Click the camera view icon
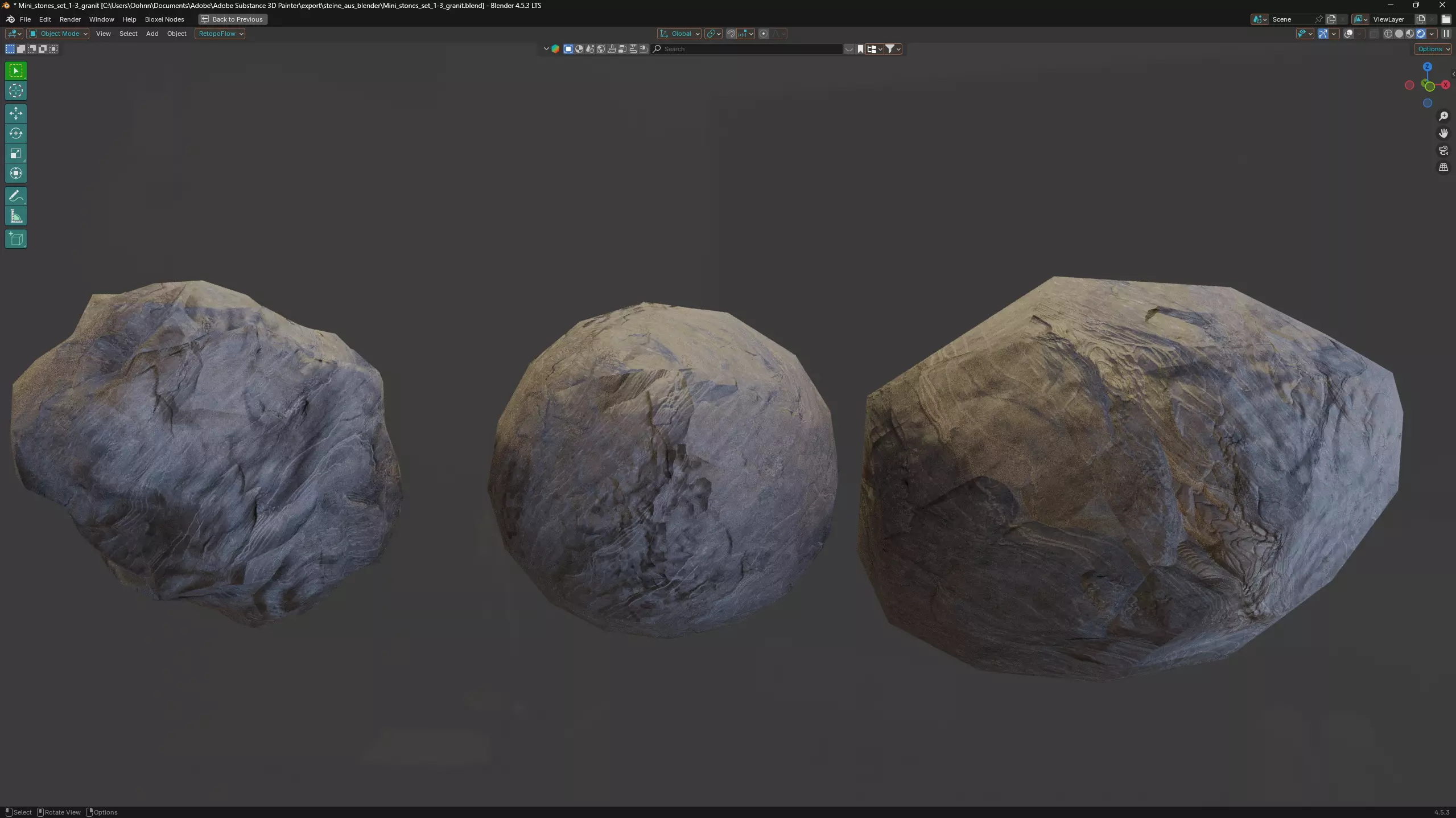Image resolution: width=1456 pixels, height=818 pixels. (1443, 150)
